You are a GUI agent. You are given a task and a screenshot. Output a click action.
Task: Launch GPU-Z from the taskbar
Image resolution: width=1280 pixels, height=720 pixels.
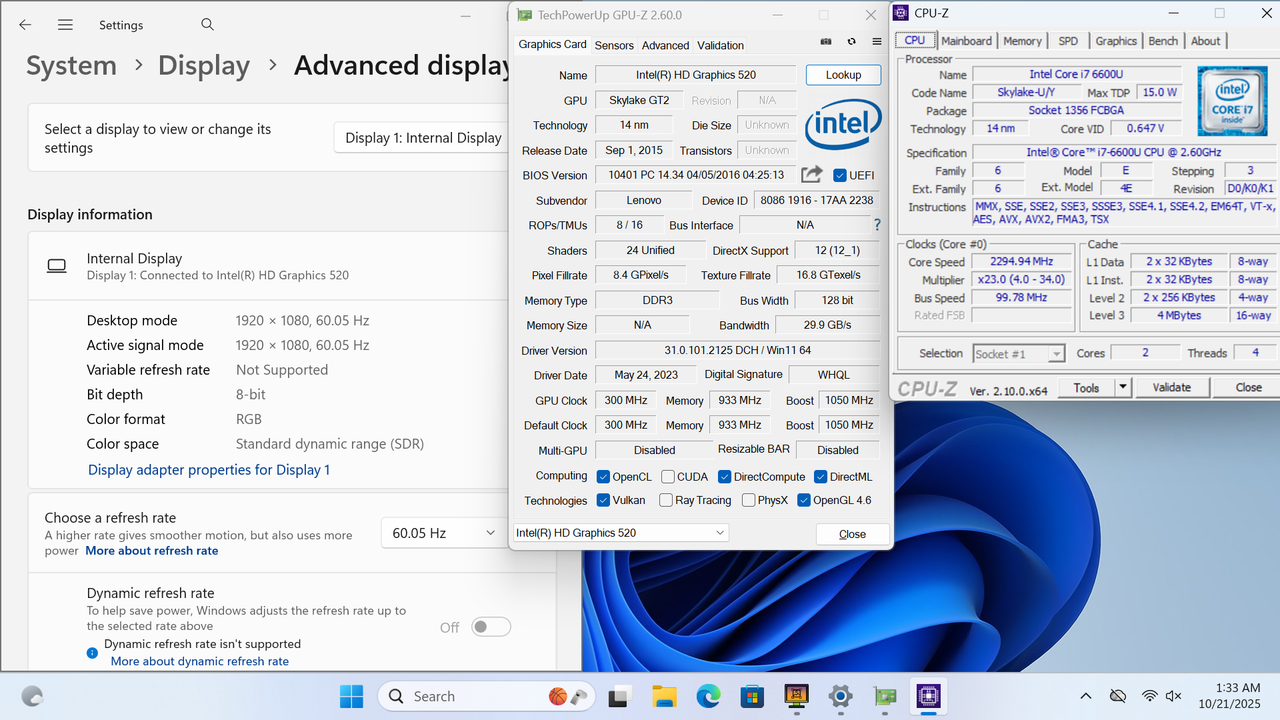pyautogui.click(x=885, y=695)
